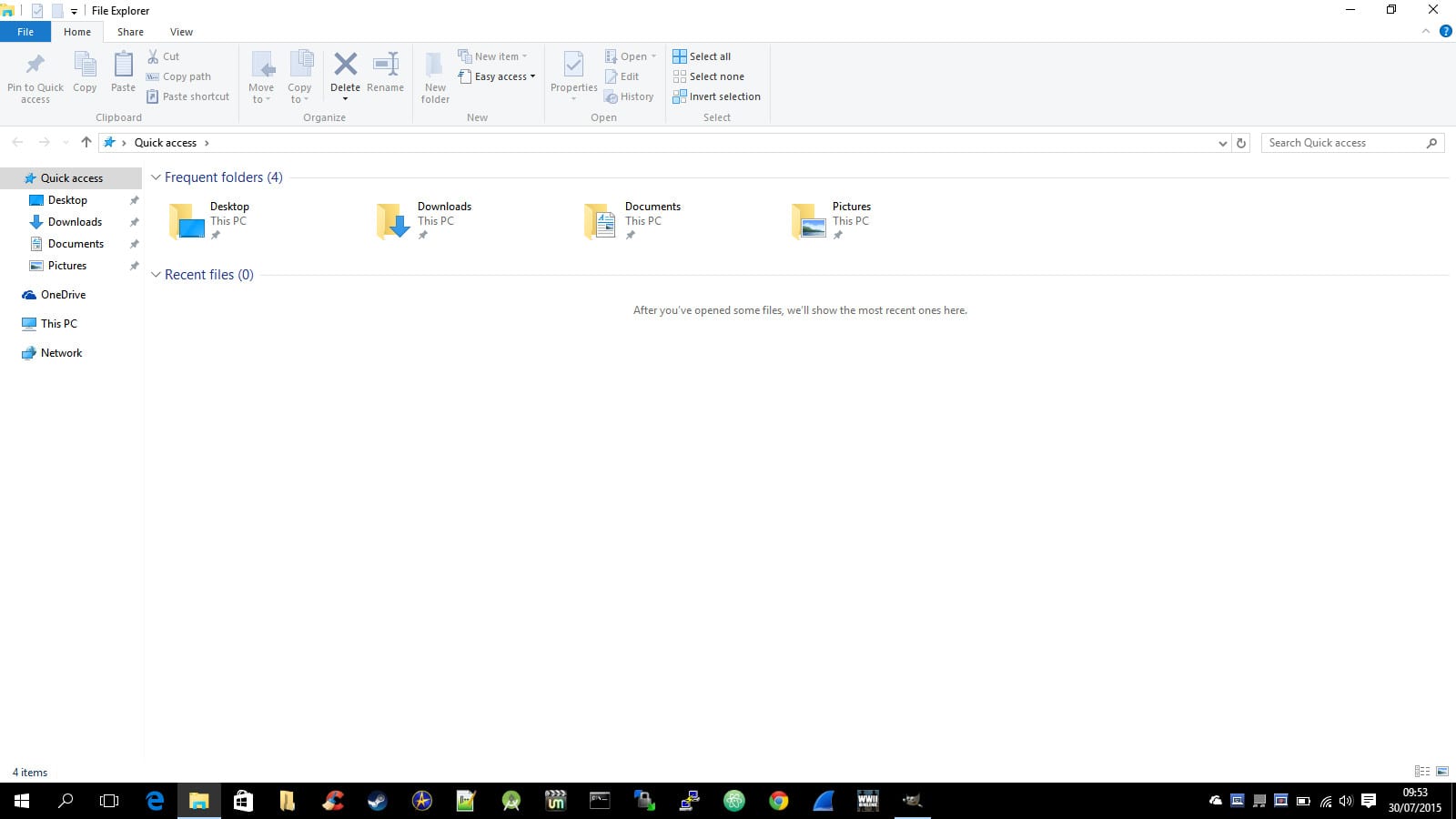The width and height of the screenshot is (1456, 819).
Task: Click the Up arrow navigation button
Action: click(86, 143)
